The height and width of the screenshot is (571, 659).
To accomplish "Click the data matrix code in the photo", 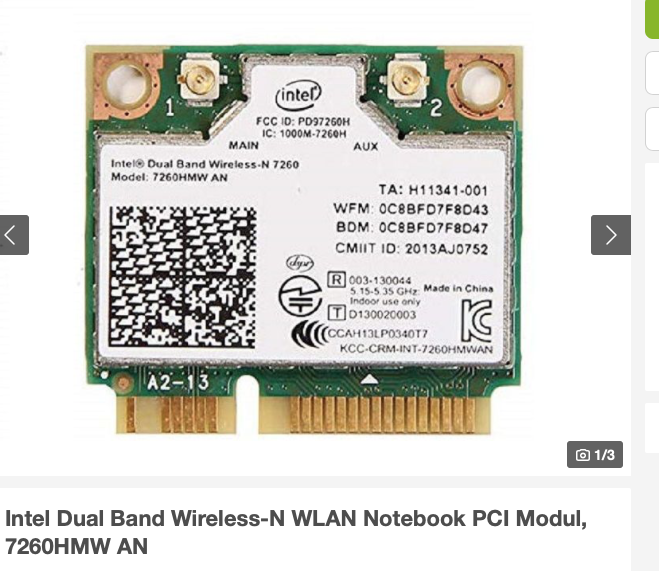I will tap(182, 277).
